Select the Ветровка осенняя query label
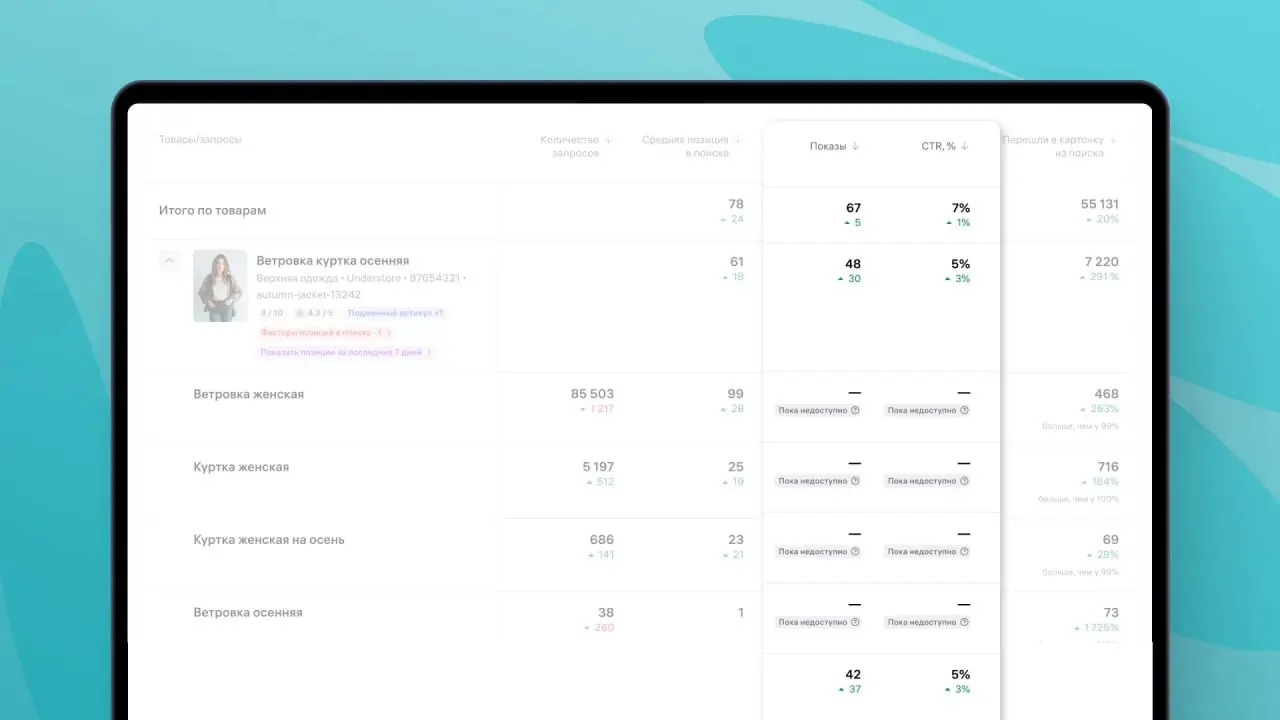The height and width of the screenshot is (720, 1280). (x=248, y=612)
